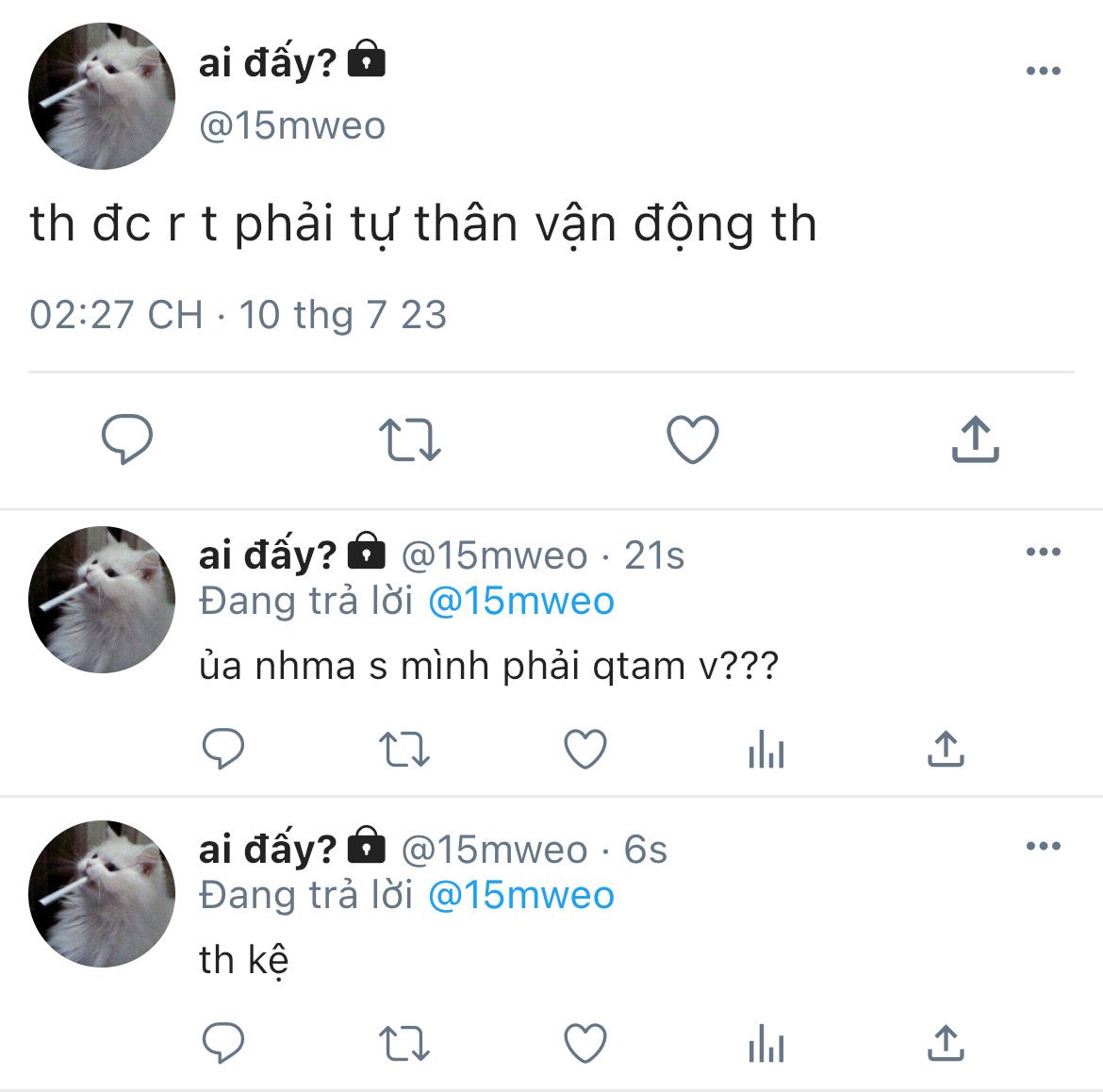Like the main tweet with heart

click(x=693, y=439)
